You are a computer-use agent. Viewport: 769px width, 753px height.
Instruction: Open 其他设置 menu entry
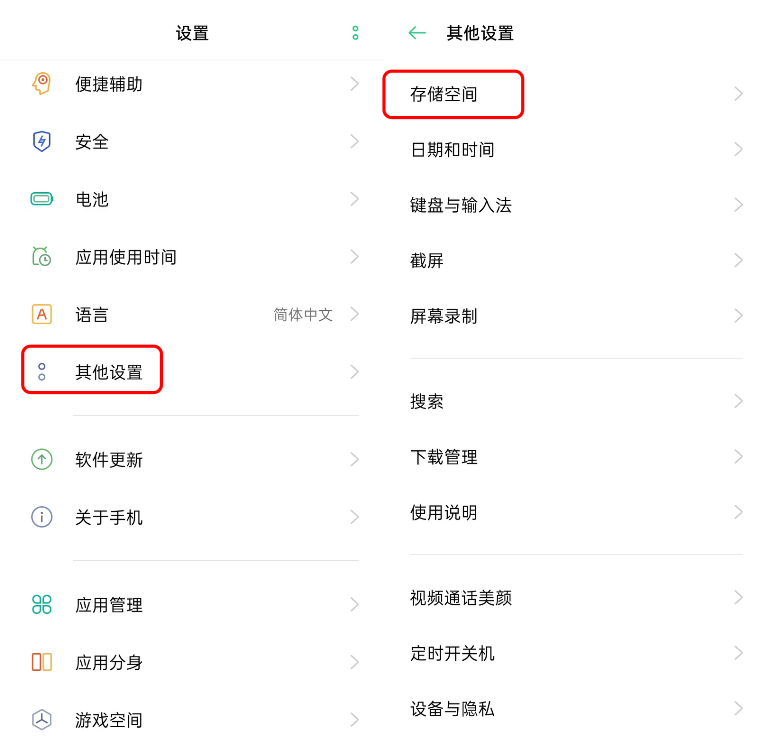click(109, 372)
